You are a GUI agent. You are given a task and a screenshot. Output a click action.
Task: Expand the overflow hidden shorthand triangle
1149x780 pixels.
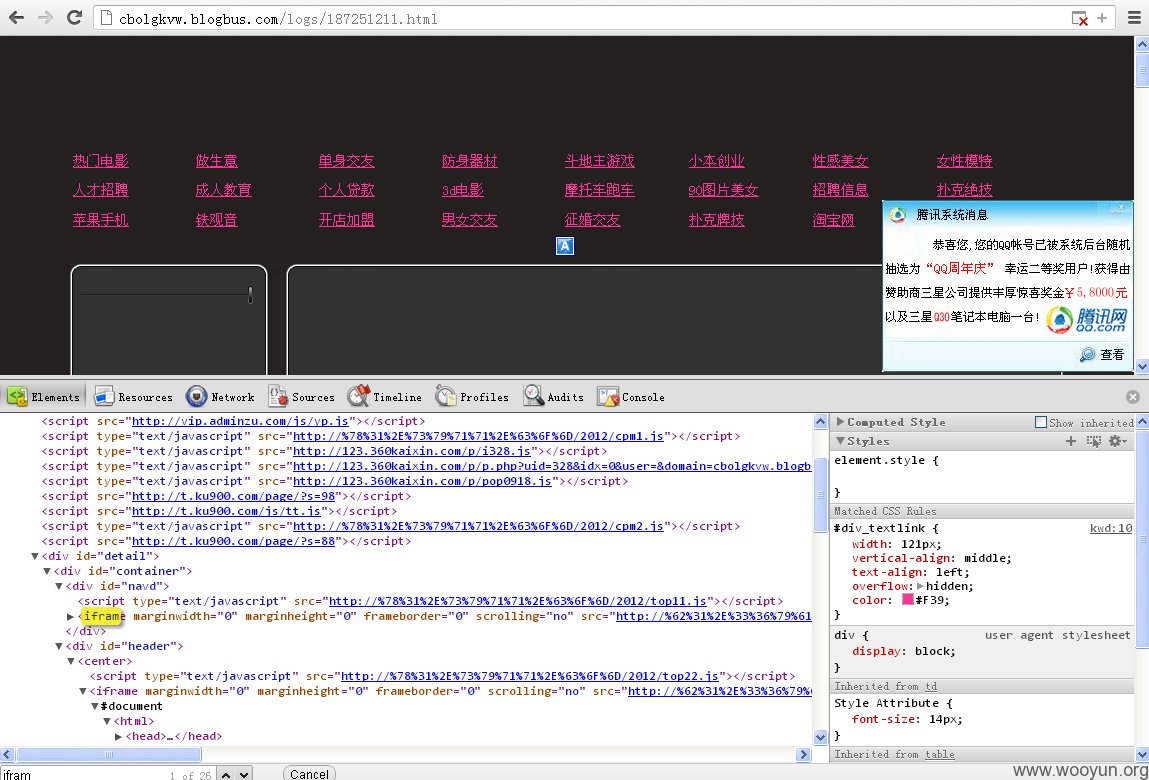[920, 586]
